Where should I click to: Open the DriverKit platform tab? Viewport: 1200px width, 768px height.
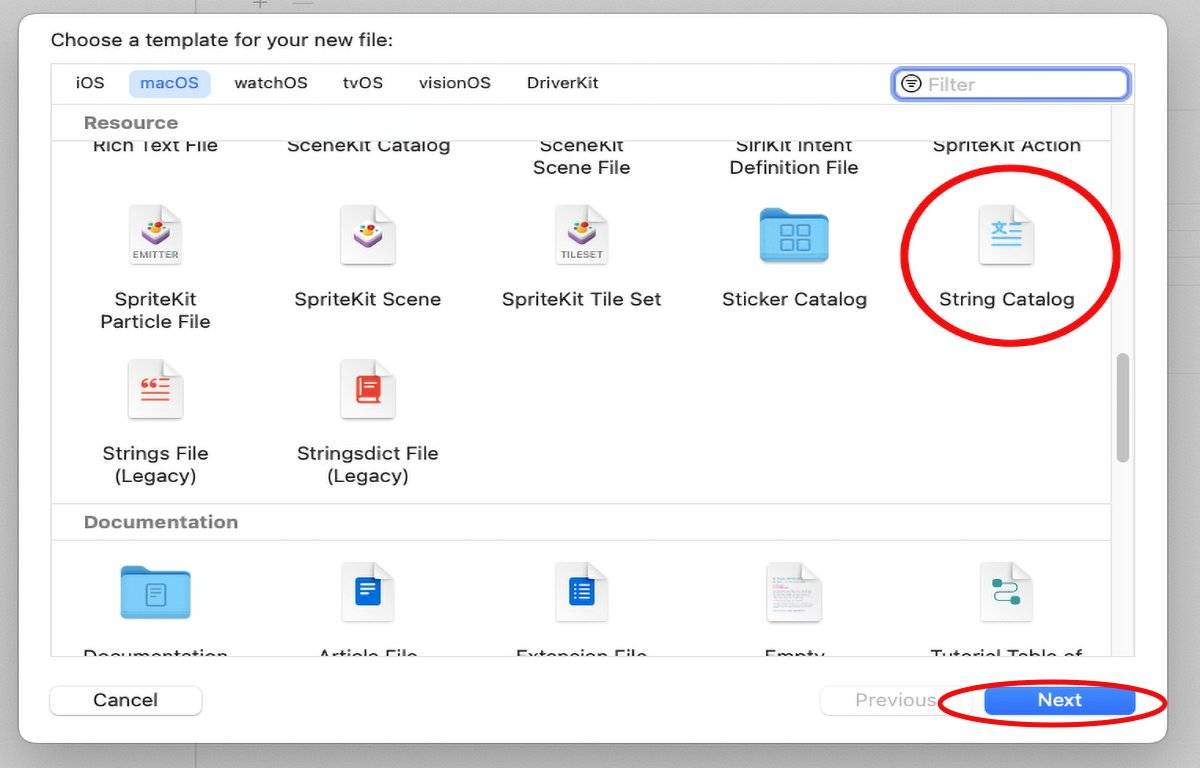coord(562,83)
